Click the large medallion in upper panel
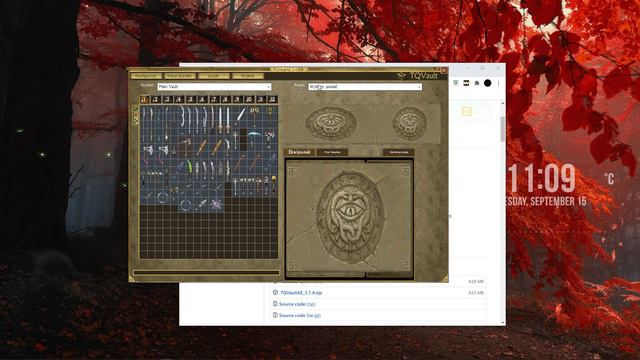640x360 pixels. (331, 123)
